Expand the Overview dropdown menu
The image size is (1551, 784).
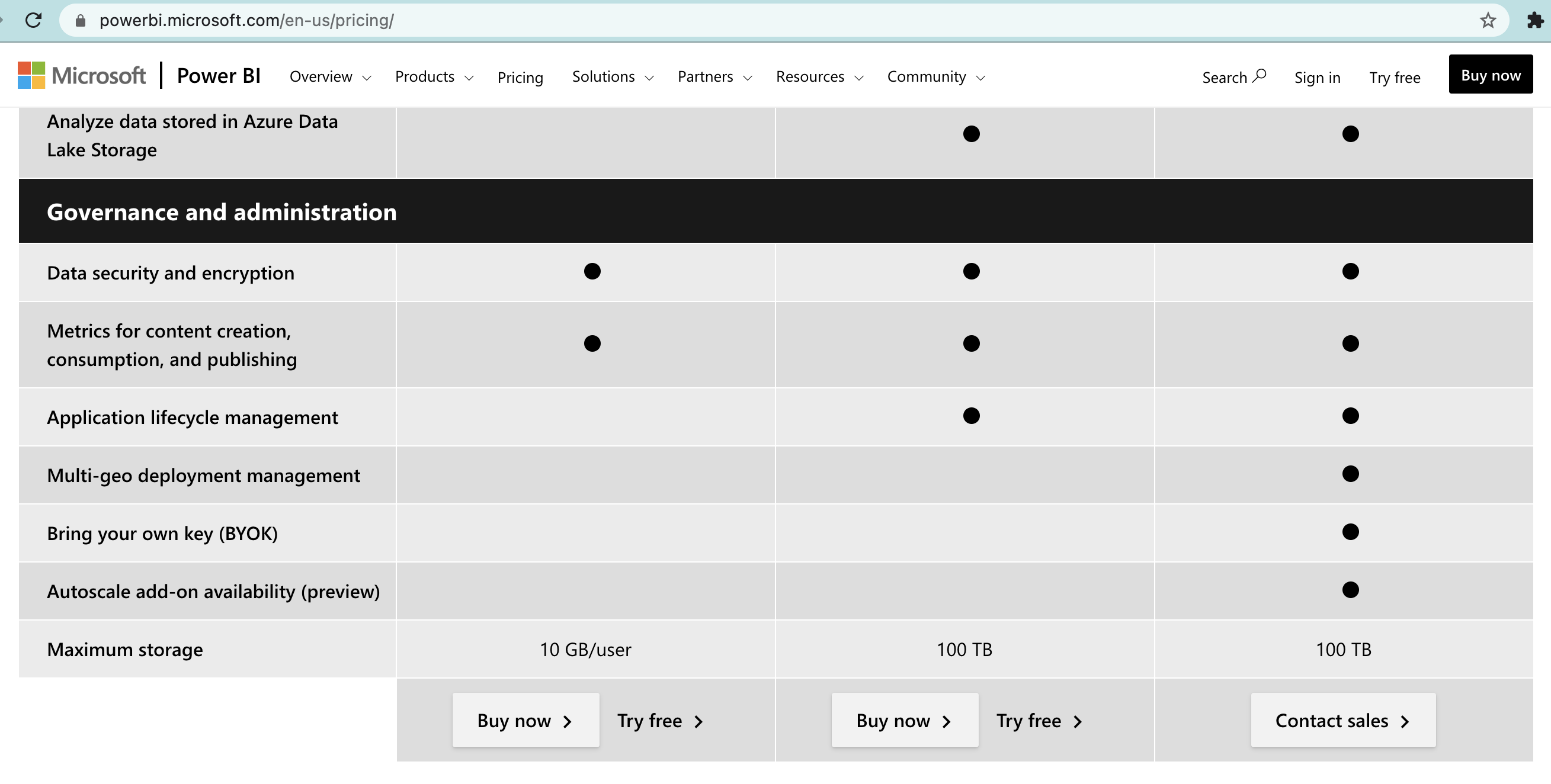(x=330, y=77)
